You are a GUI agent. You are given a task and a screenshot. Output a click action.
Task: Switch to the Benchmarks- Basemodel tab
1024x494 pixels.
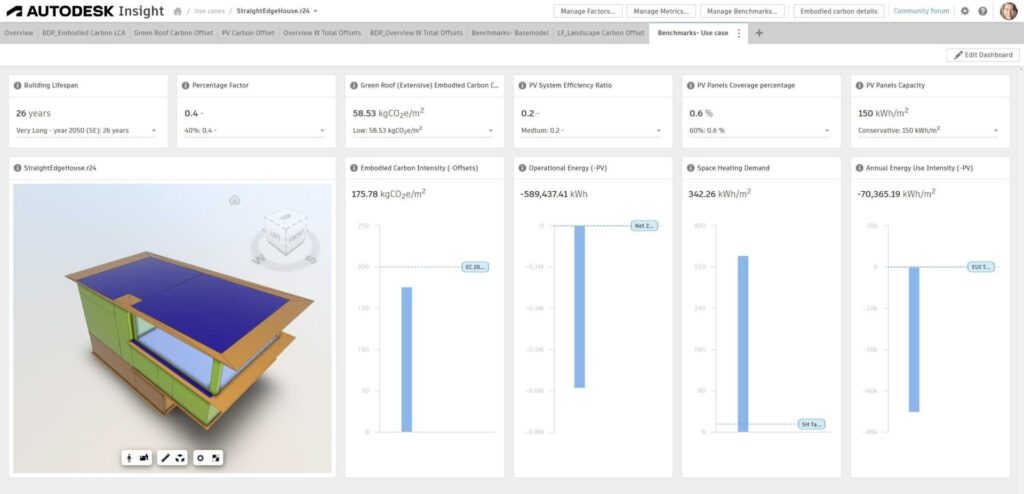510,33
